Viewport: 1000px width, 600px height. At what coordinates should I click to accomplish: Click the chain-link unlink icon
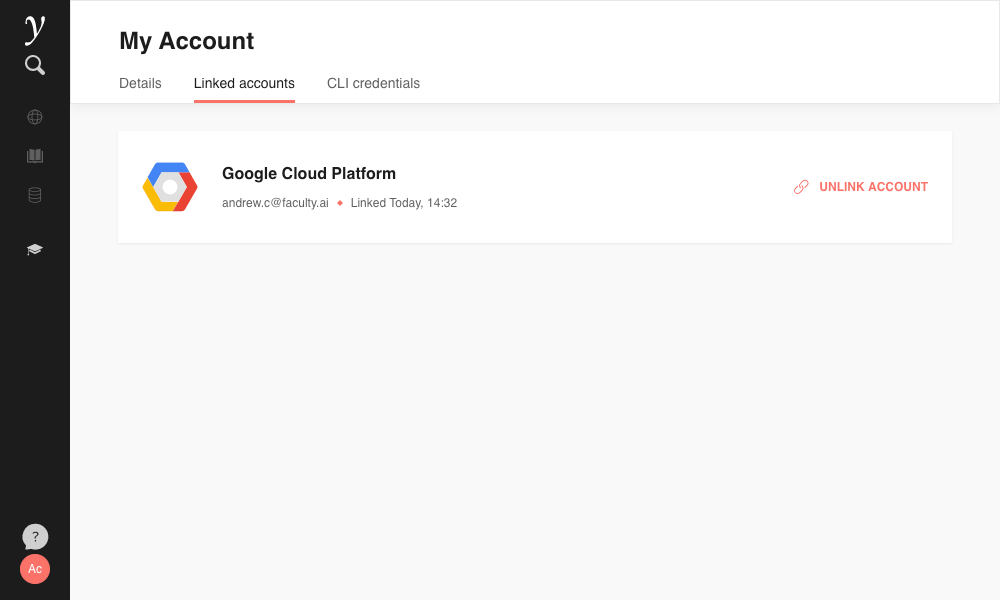(801, 187)
